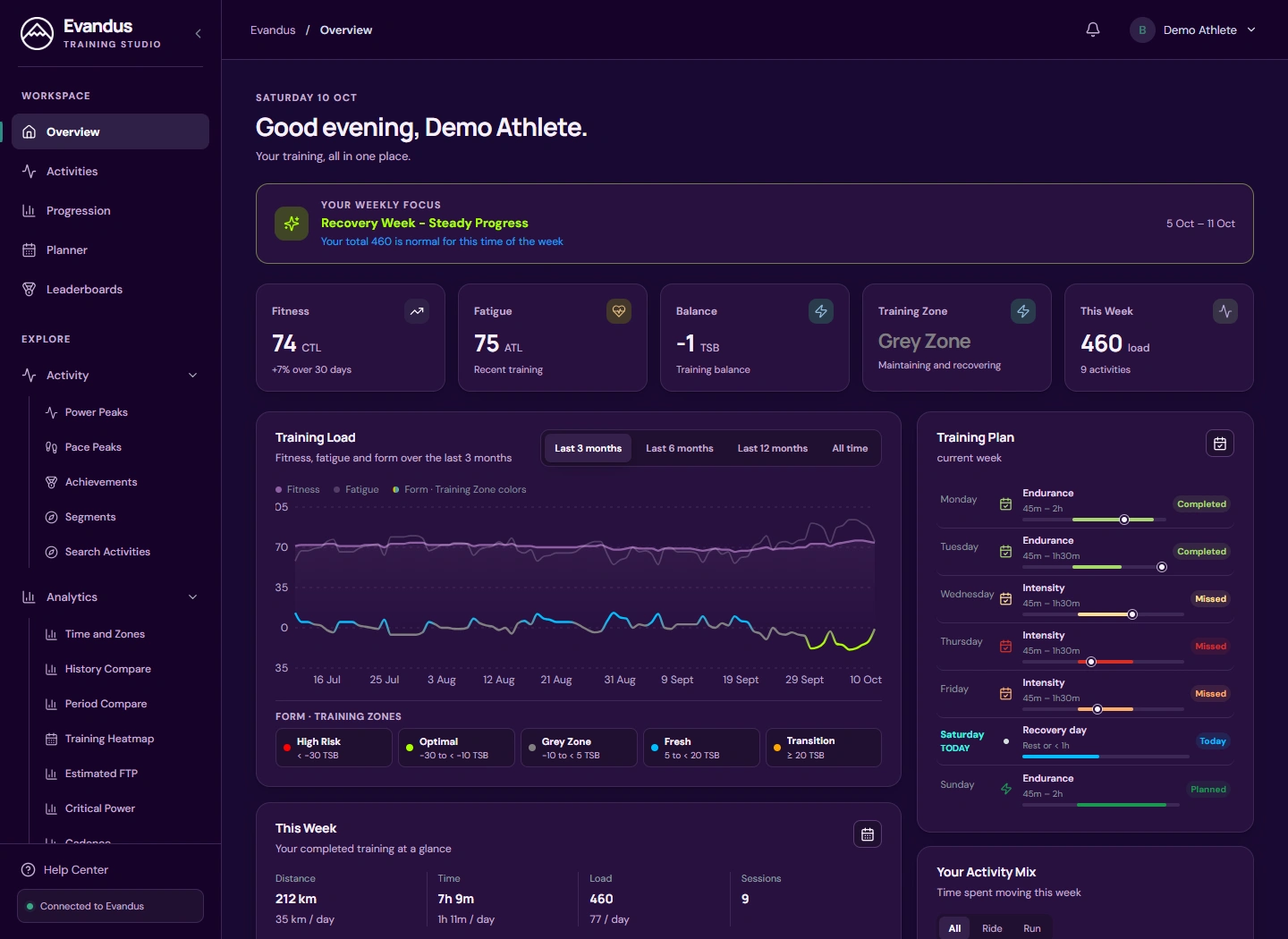Screen dimensions: 1288x939
Task: Click the Training Zone lightning icon
Action: point(1023,311)
